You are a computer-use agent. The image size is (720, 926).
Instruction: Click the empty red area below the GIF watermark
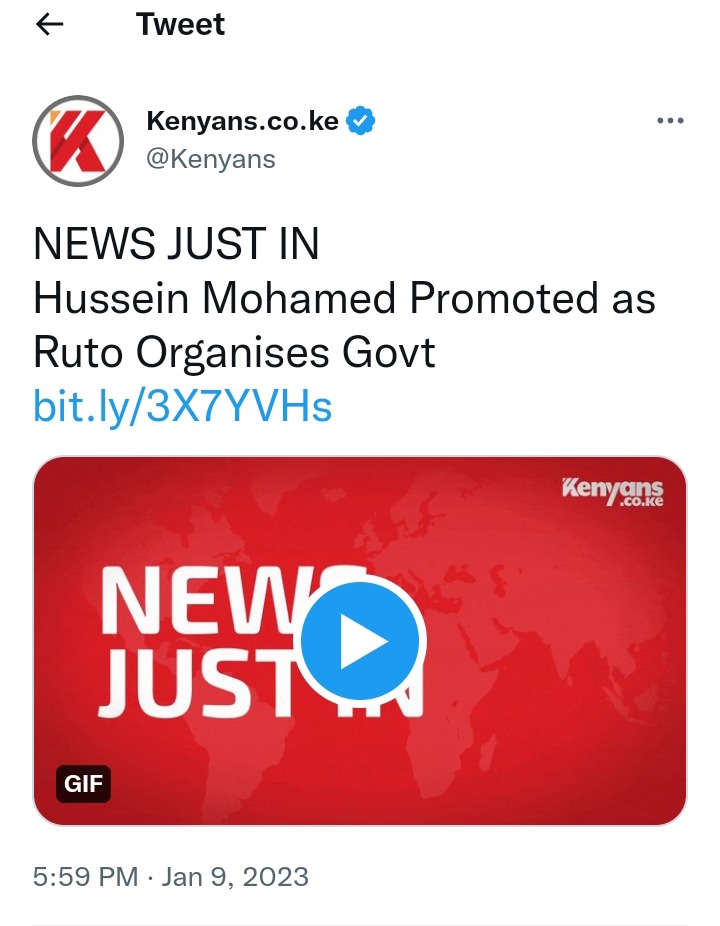coord(614,591)
